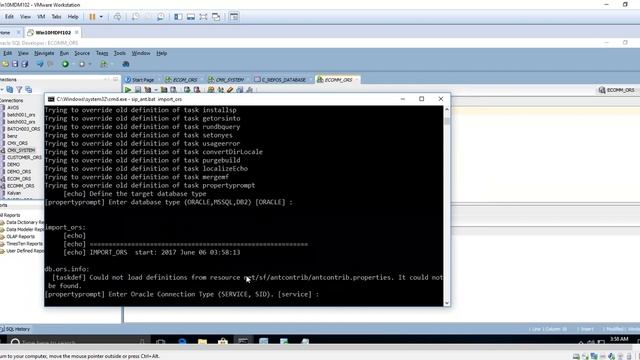This screenshot has width=640, height=360.
Task: Take a VM snapshot from VMware toolbar
Action: pyautogui.click(x=135, y=17)
